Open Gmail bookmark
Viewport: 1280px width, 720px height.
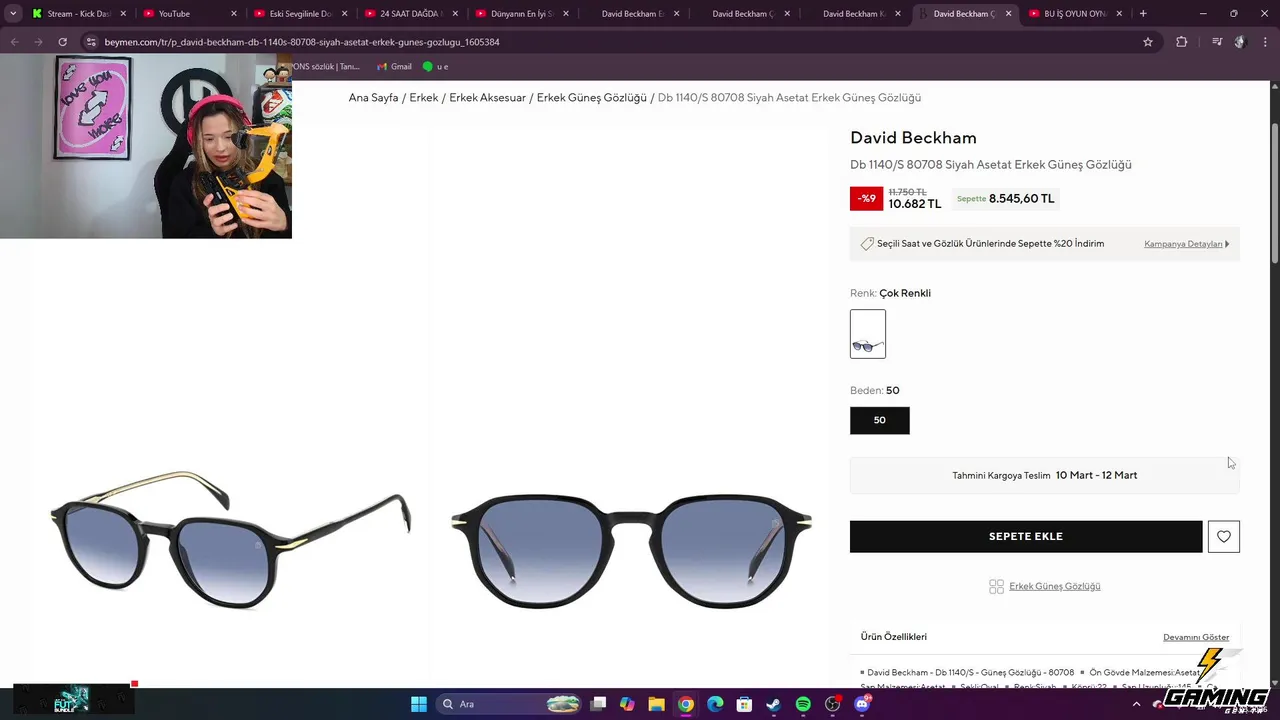click(394, 67)
